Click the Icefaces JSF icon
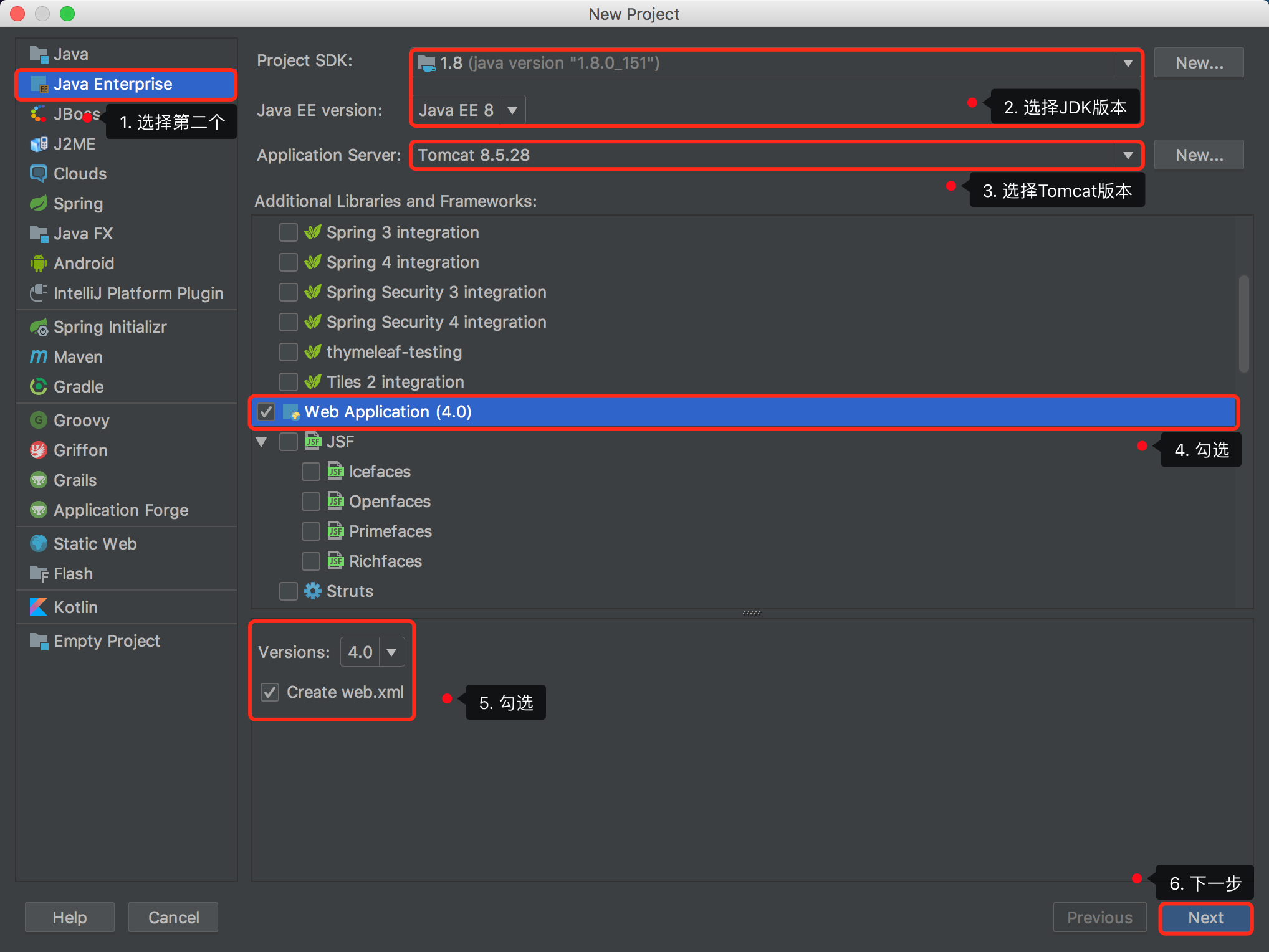The height and width of the screenshot is (952, 1269). point(335,472)
